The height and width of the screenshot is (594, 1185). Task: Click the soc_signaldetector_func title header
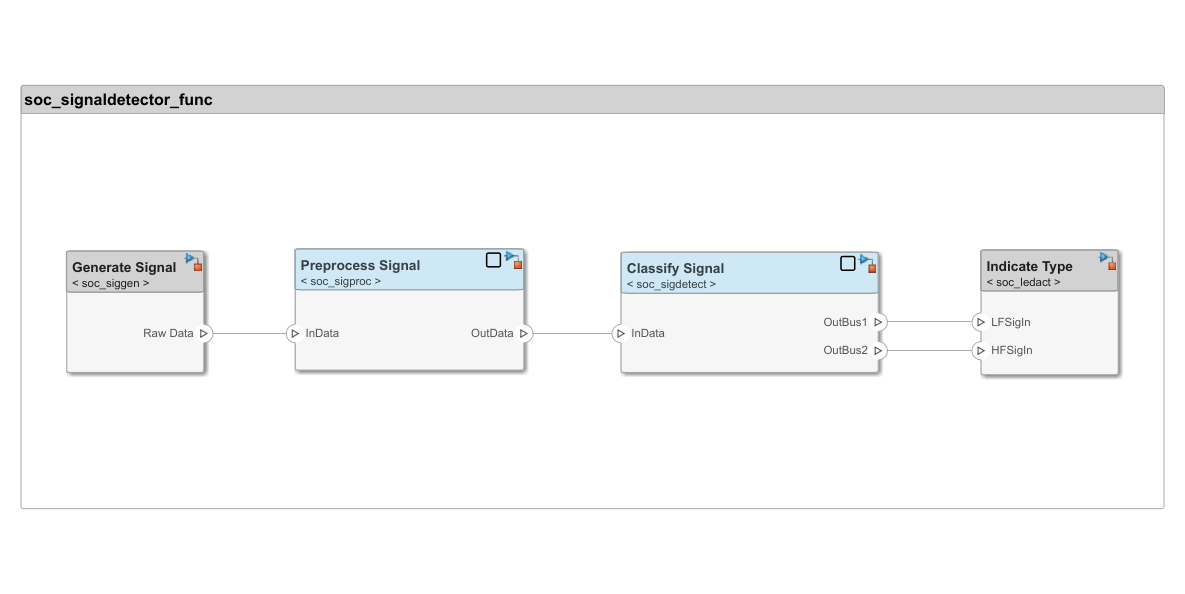(118, 100)
